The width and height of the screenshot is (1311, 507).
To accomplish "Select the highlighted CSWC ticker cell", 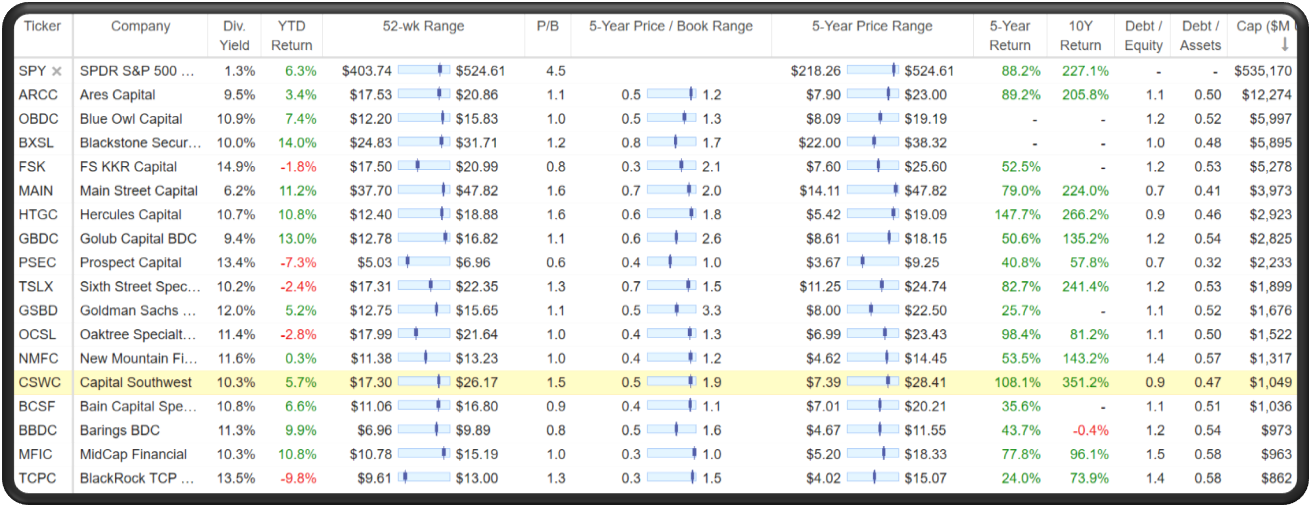I will click(x=41, y=382).
